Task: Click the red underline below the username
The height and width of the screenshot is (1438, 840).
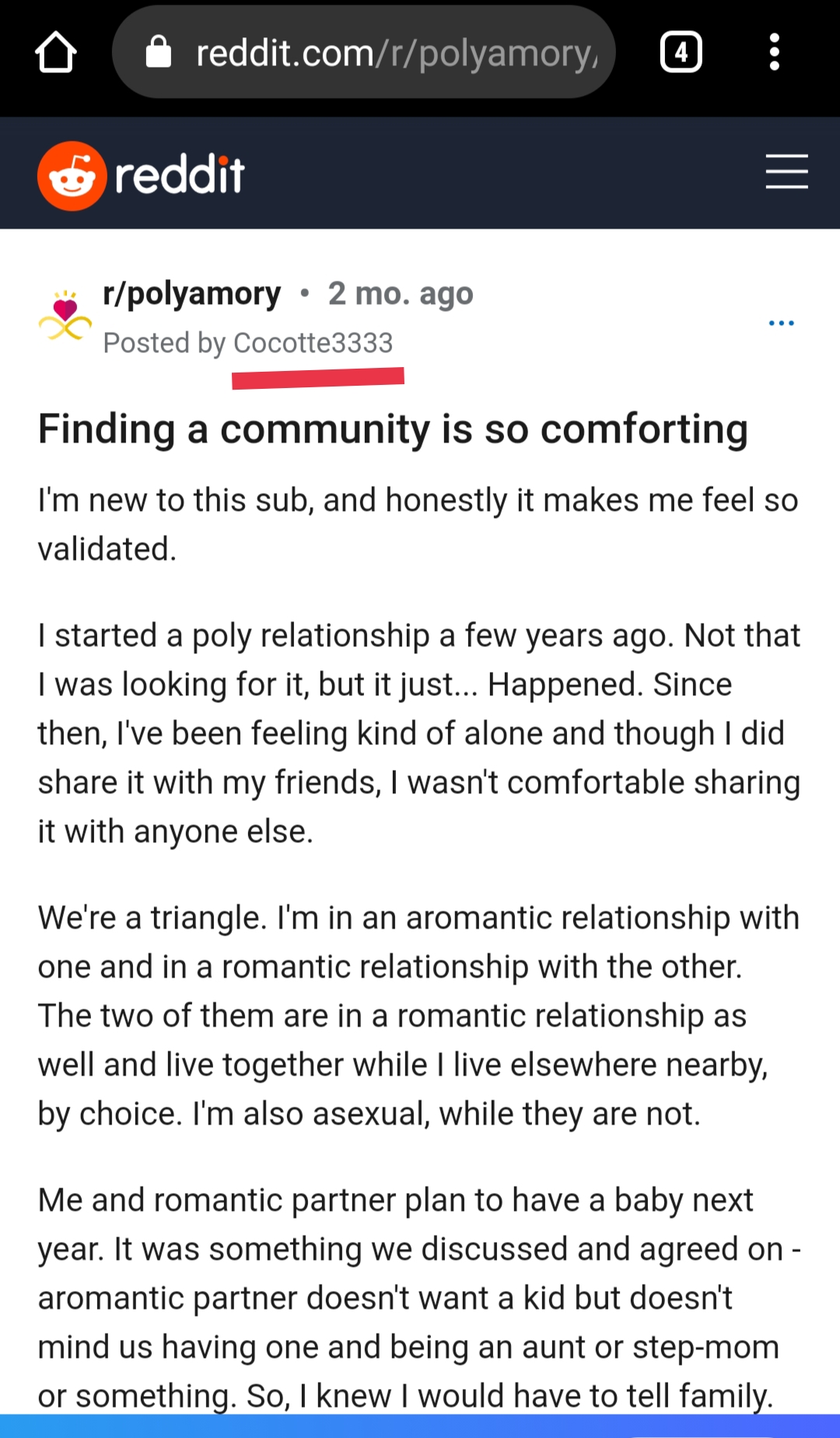Action: 318,378
